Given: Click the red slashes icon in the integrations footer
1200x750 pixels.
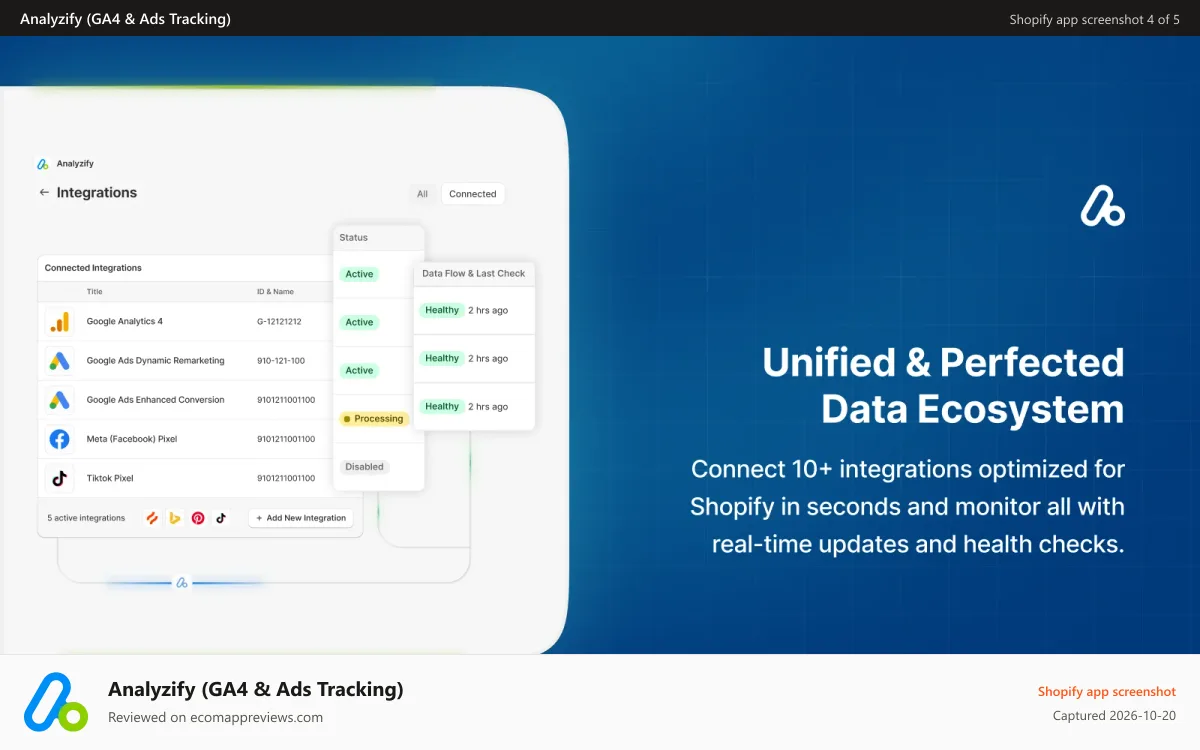Looking at the screenshot, I should click(152, 518).
